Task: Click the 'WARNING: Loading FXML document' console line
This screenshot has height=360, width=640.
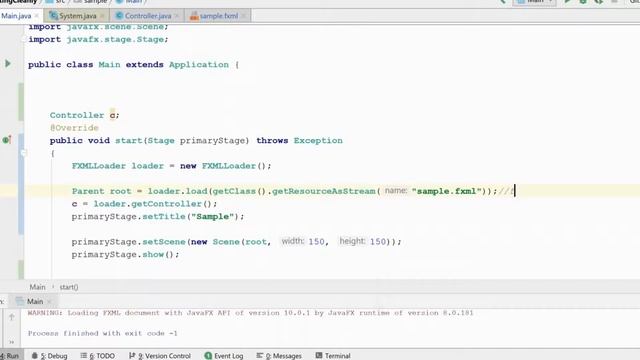Action: (251, 313)
